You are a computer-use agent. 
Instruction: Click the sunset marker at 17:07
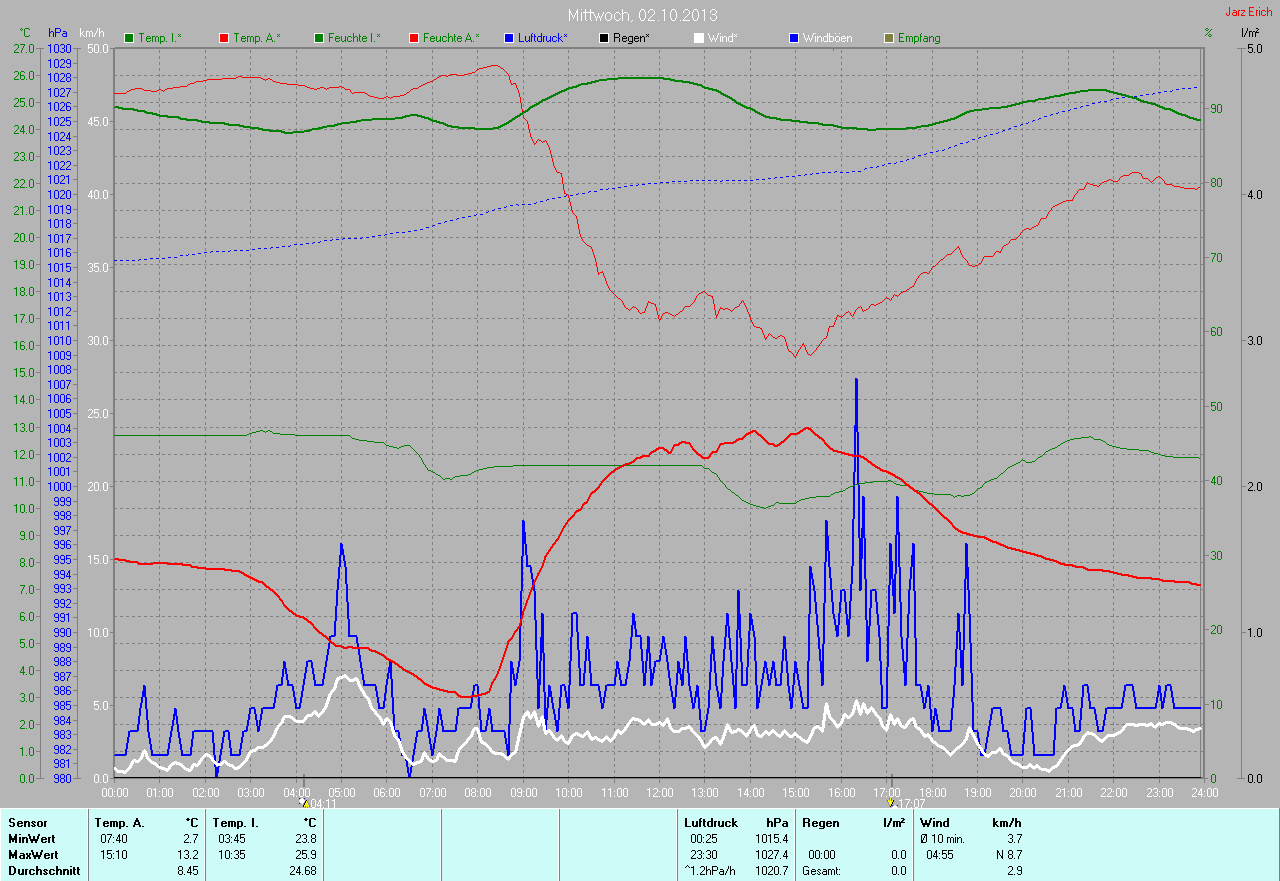click(890, 802)
